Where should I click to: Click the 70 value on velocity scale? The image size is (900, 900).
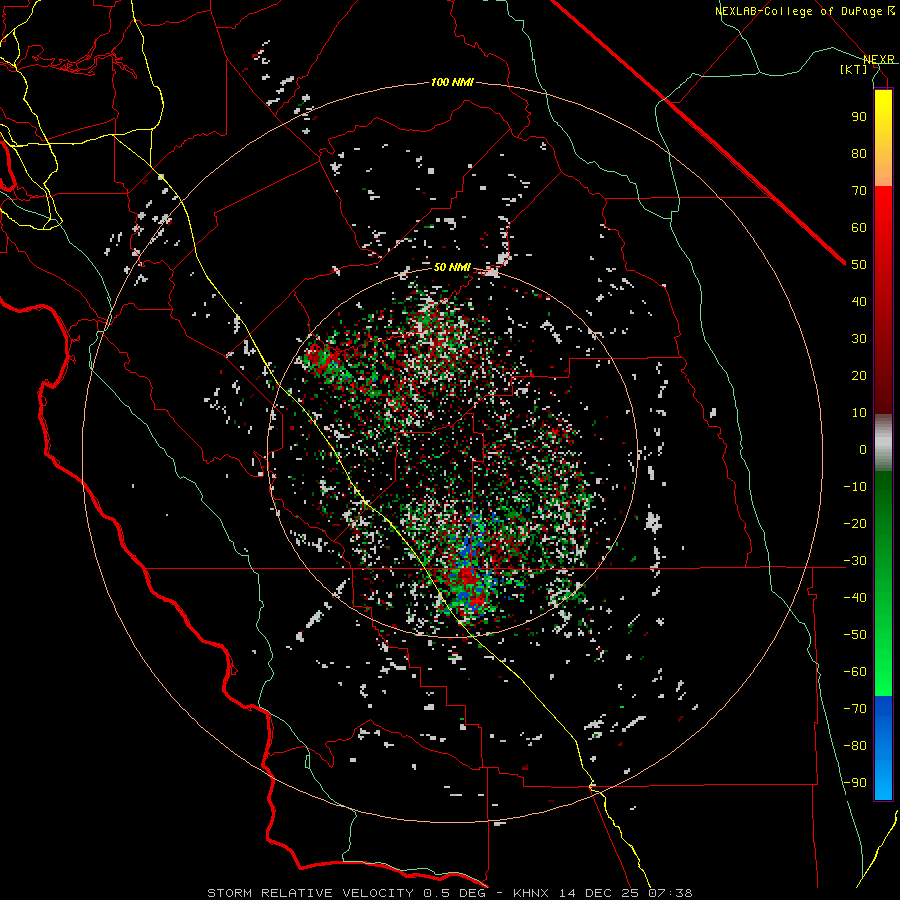[x=859, y=191]
